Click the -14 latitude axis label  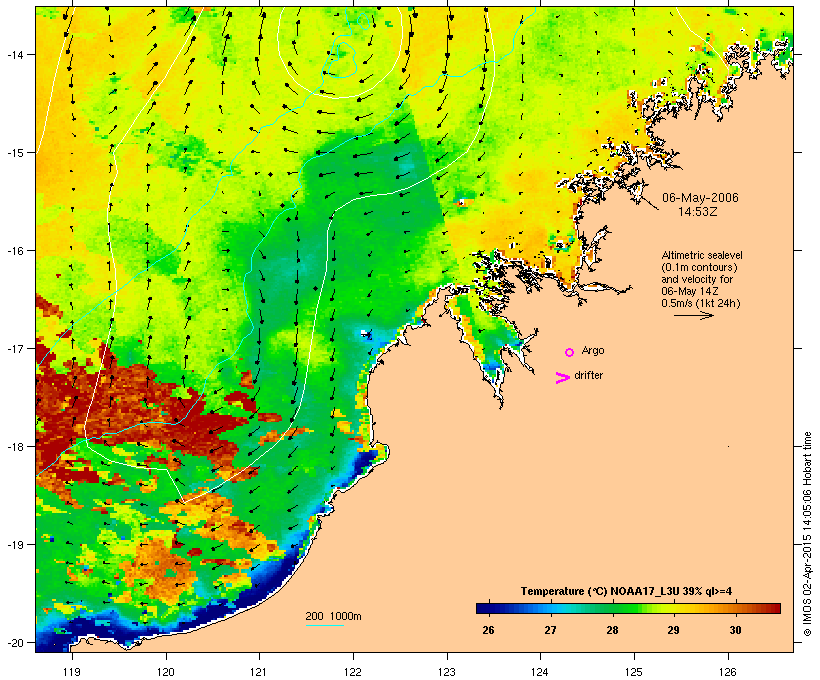[x=14, y=54]
